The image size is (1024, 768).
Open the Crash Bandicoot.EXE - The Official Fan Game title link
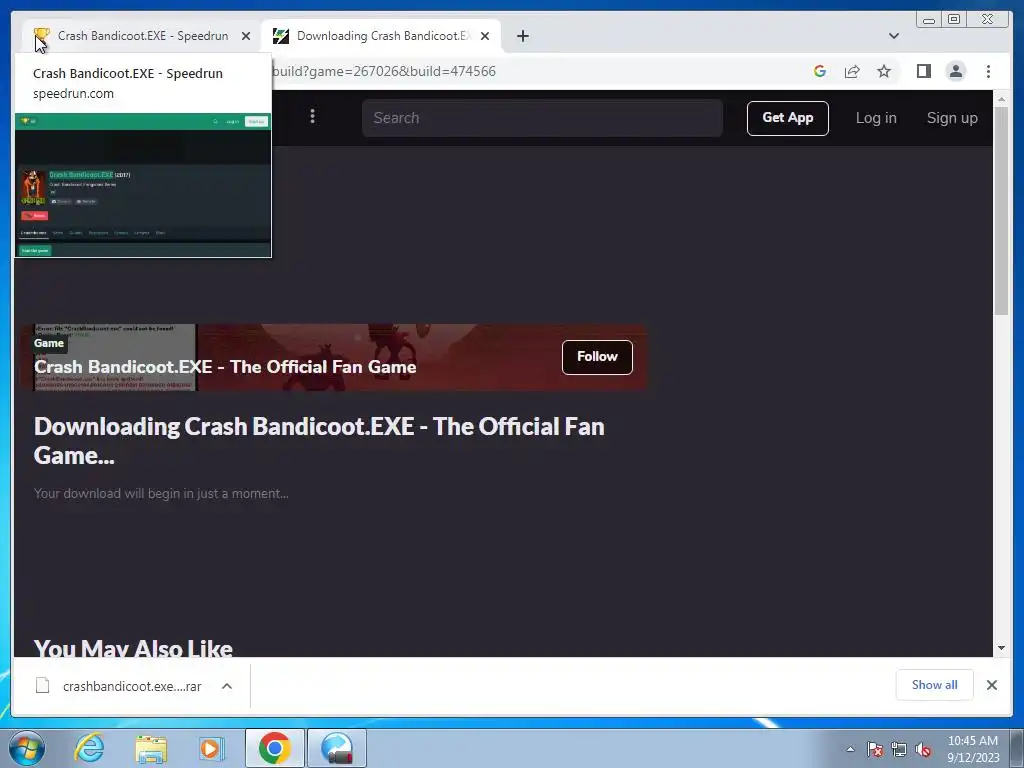(225, 367)
